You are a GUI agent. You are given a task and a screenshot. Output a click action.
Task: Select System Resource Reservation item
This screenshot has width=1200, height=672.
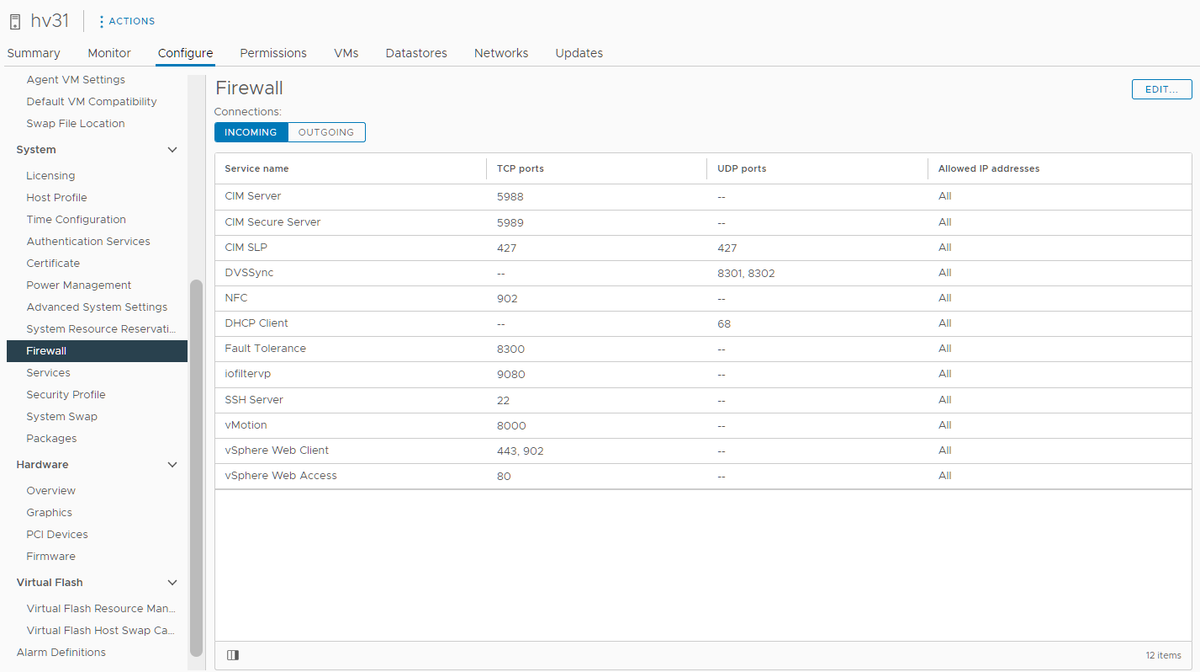101,330
